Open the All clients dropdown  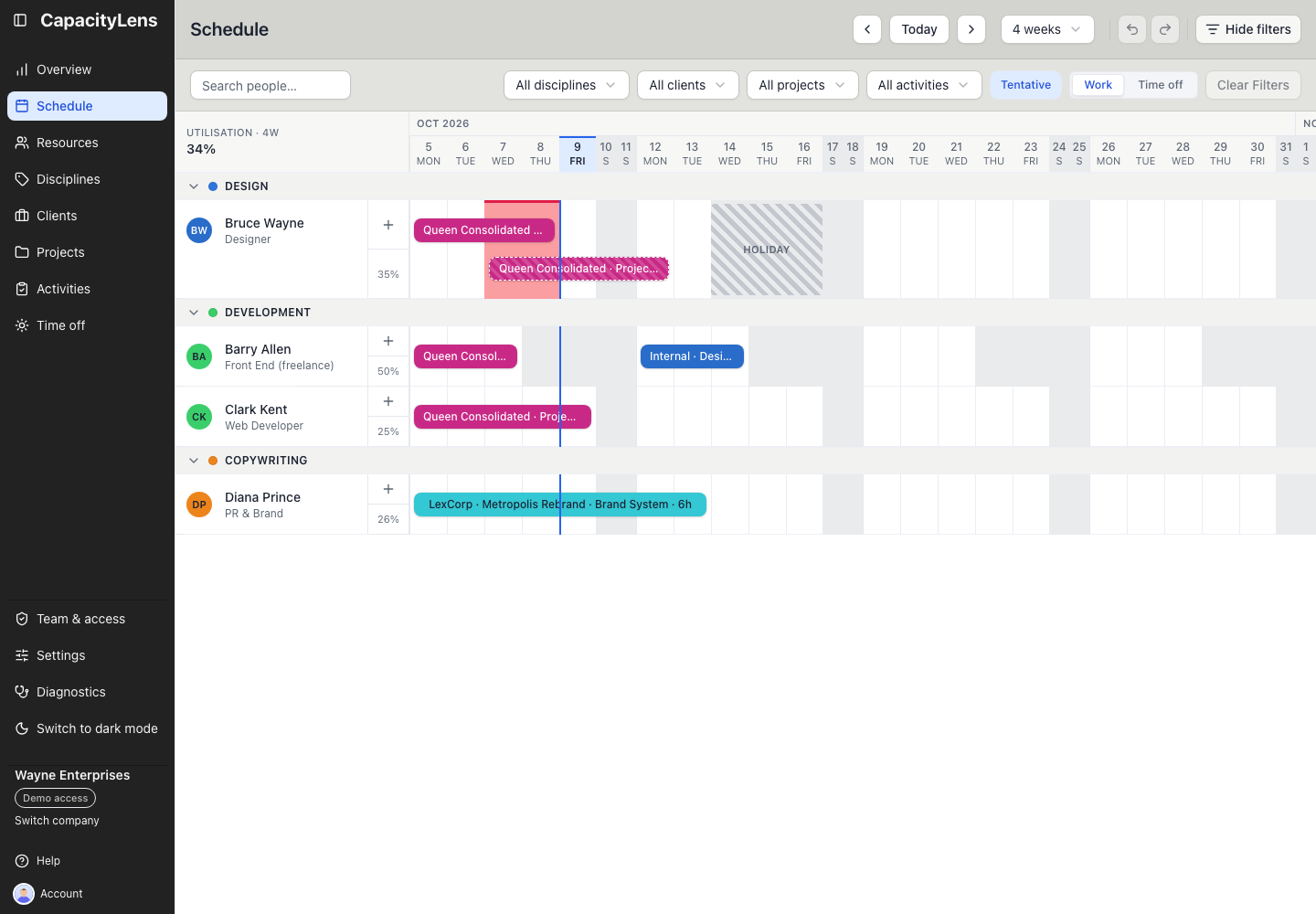(688, 85)
